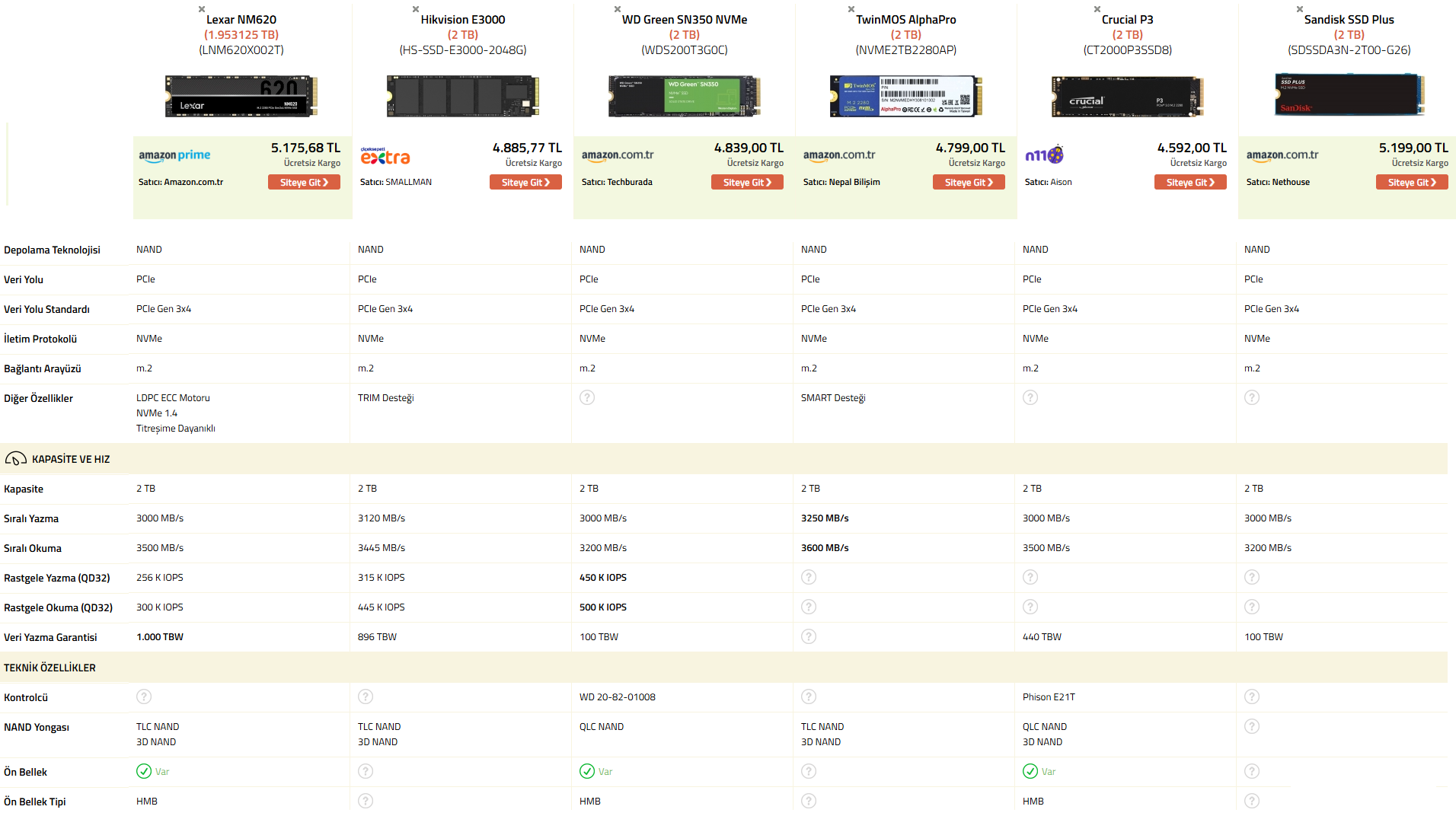Click Crucial P3 question mark in Rastgele Okuma row
This screenshot has width=1456, height=816.
coord(1030,607)
